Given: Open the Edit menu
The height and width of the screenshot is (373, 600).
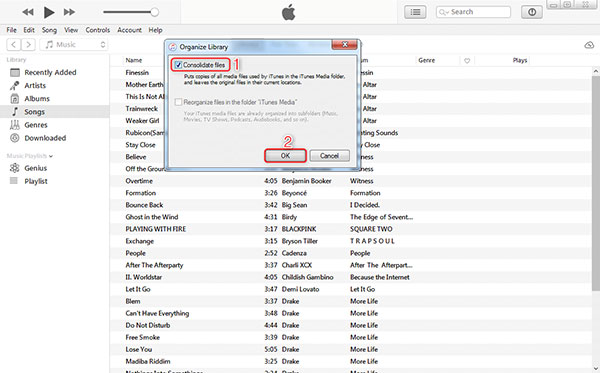Looking at the screenshot, I should (x=29, y=30).
